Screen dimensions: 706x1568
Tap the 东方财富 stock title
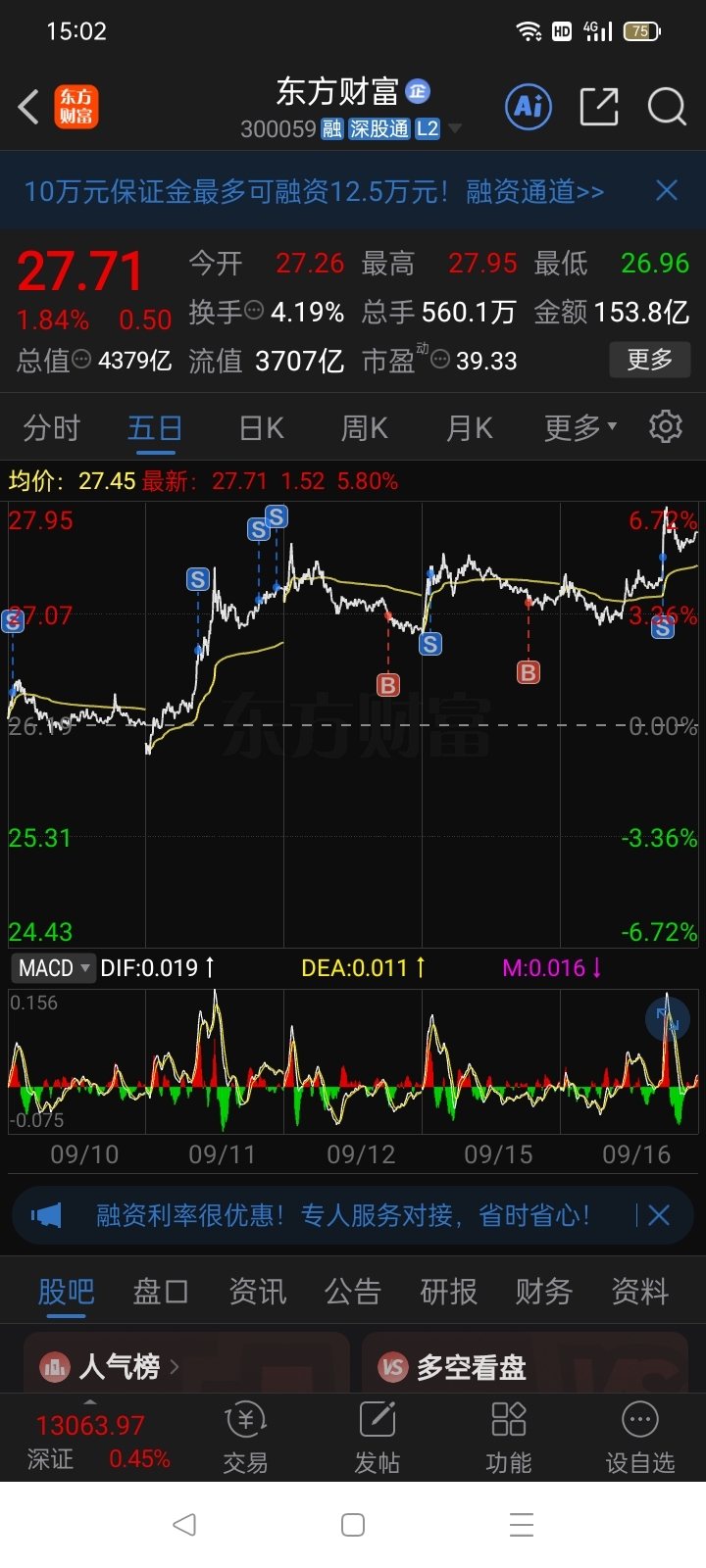[337, 91]
